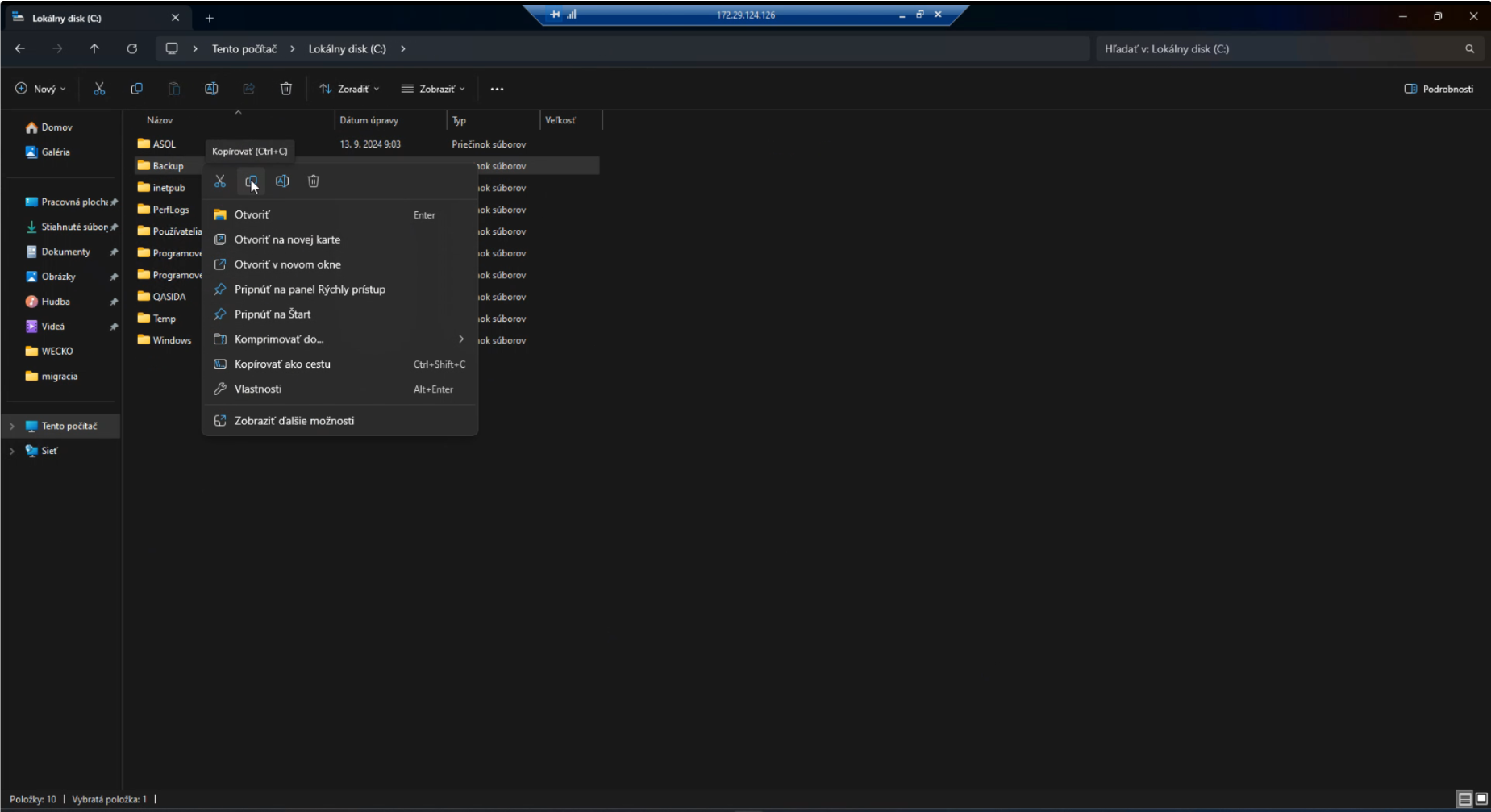Click the chevron after Lokálny disk (C:) in address bar
1491x812 pixels.
(403, 49)
